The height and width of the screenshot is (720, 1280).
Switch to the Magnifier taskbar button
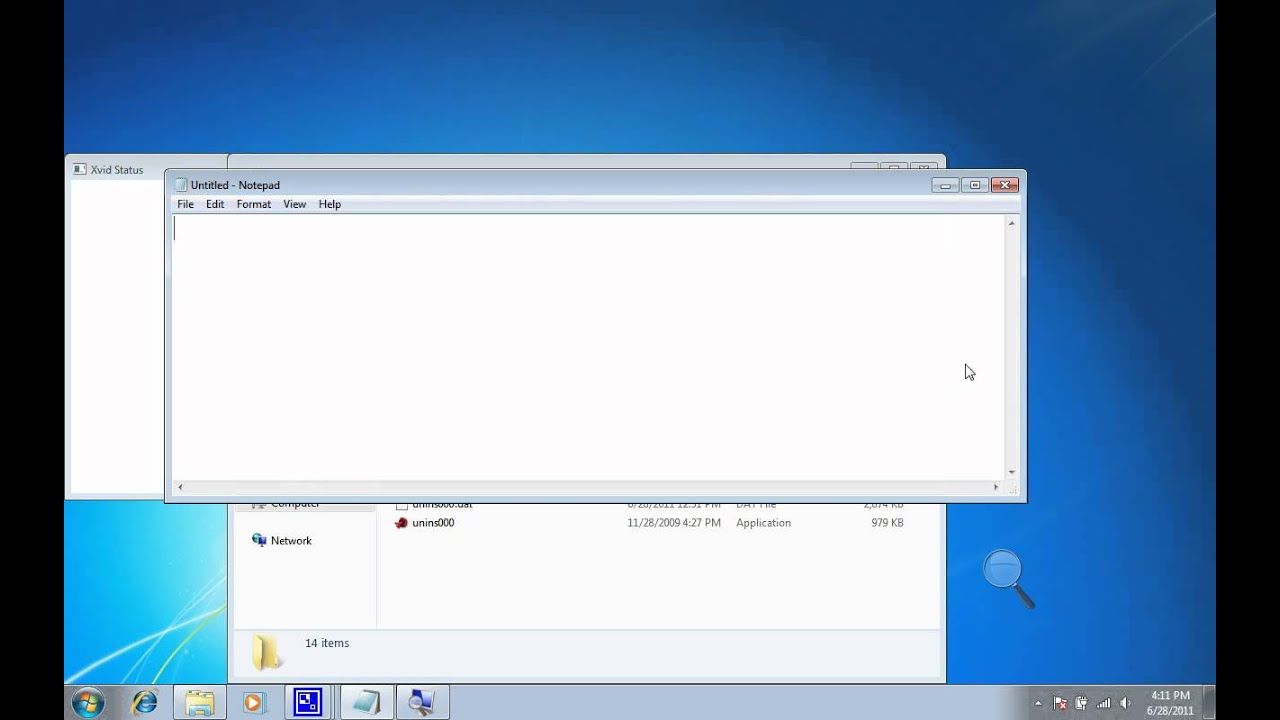tap(422, 702)
